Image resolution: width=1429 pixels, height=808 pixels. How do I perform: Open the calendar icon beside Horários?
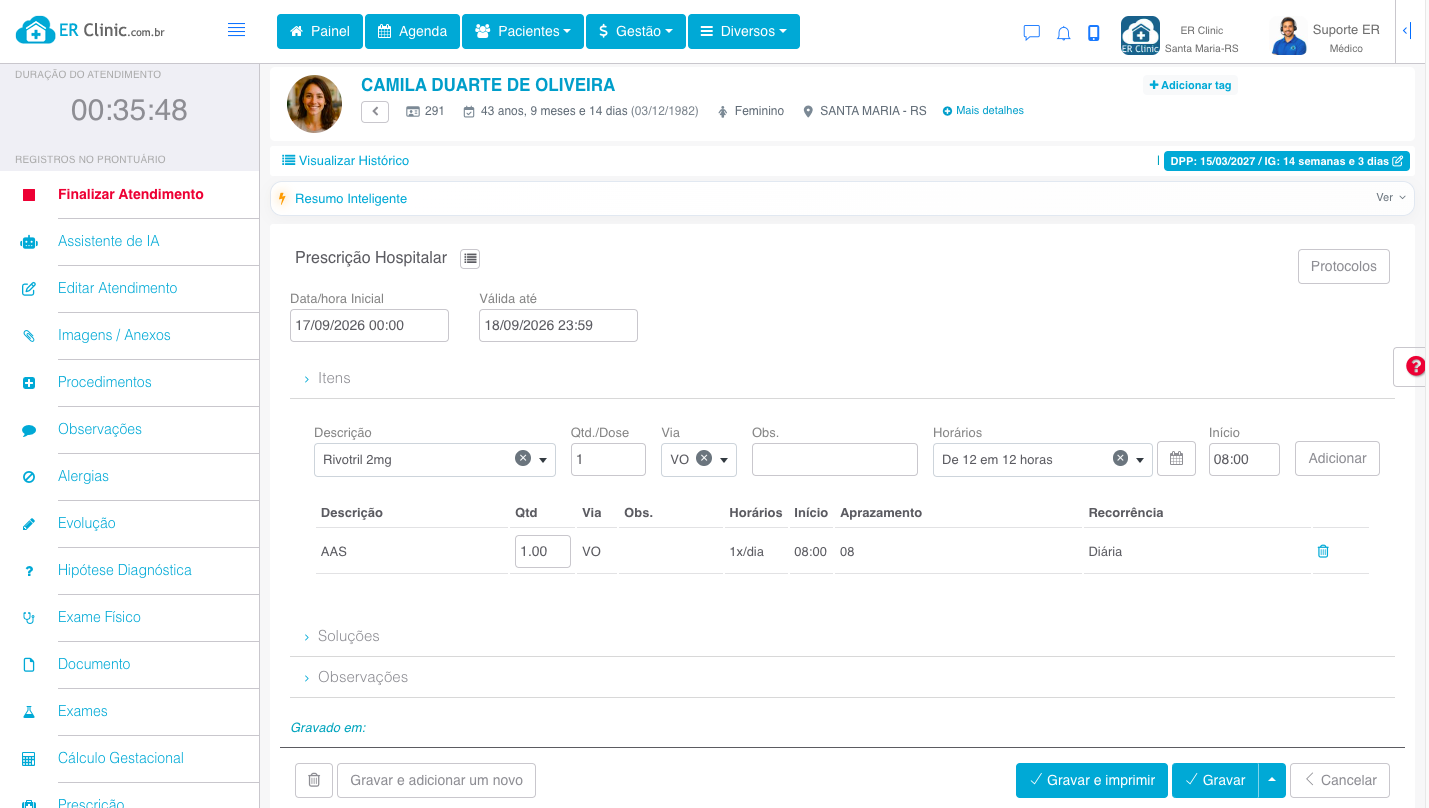(x=1176, y=459)
